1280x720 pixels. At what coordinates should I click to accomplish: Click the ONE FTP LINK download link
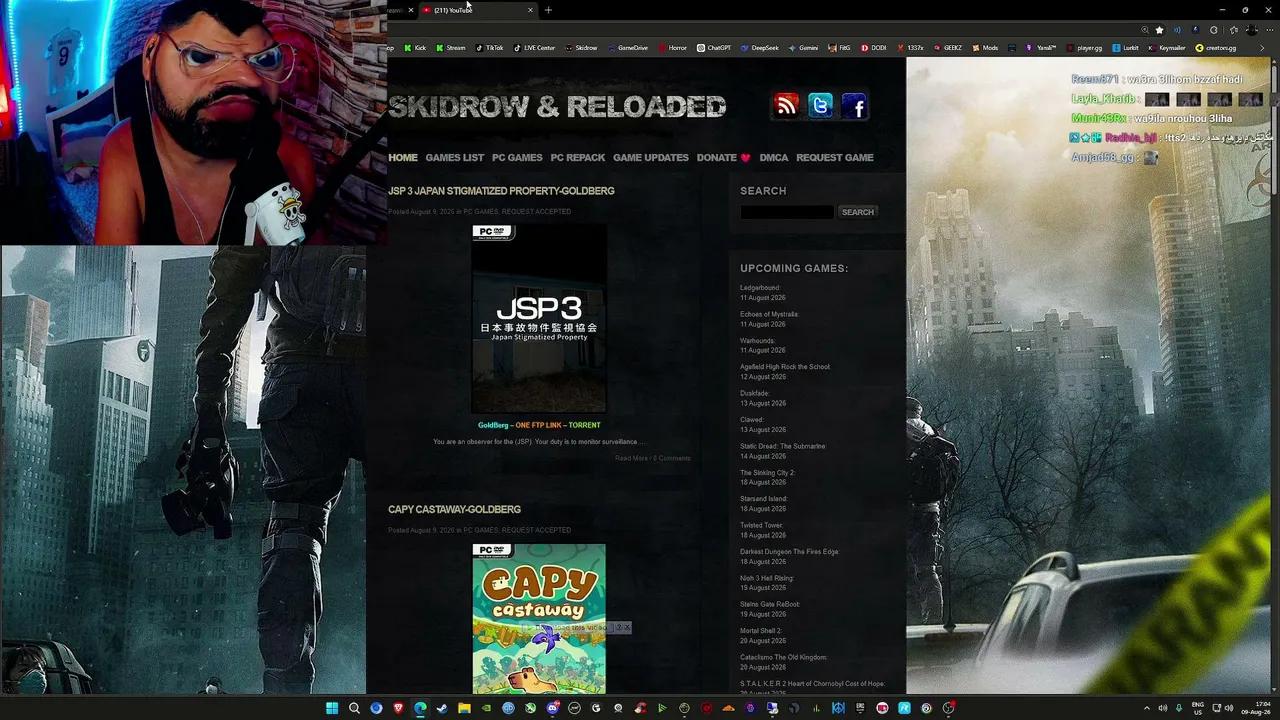(x=539, y=425)
